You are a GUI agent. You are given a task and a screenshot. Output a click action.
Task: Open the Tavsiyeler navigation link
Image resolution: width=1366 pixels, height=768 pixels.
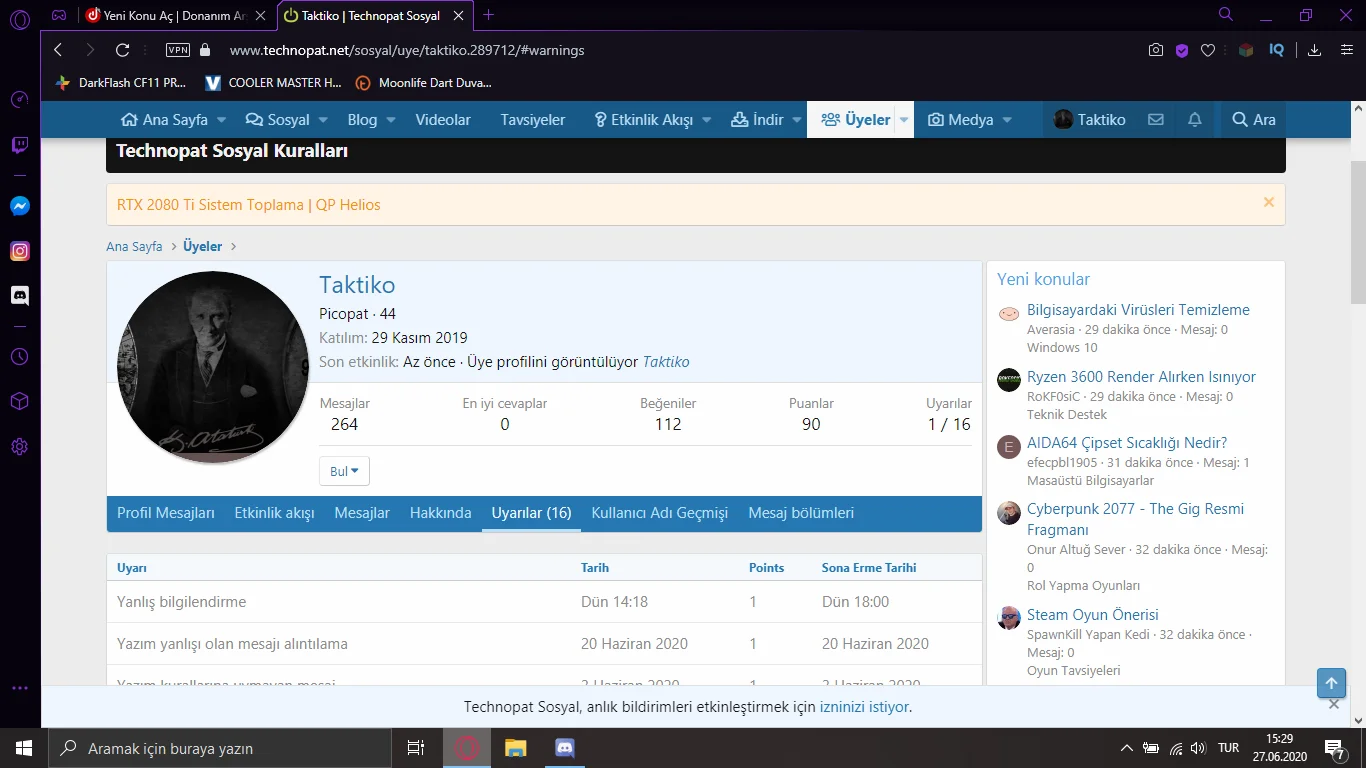point(533,120)
